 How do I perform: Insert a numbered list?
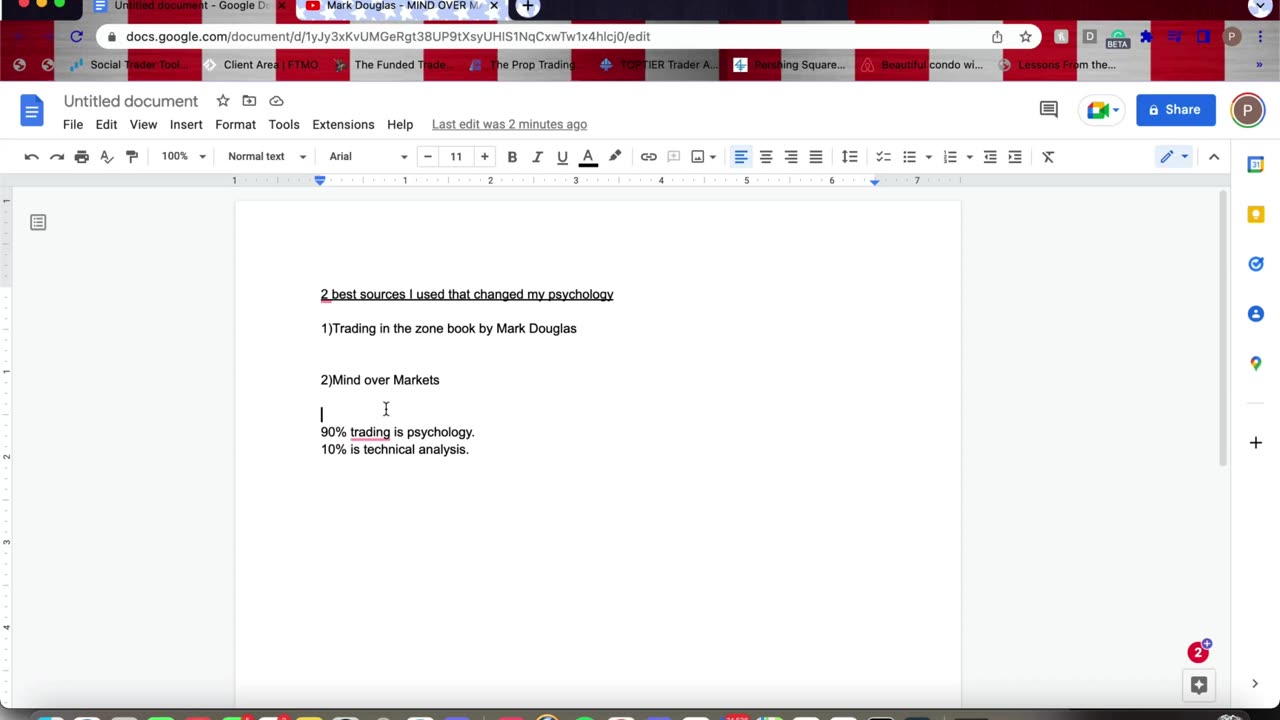[950, 157]
